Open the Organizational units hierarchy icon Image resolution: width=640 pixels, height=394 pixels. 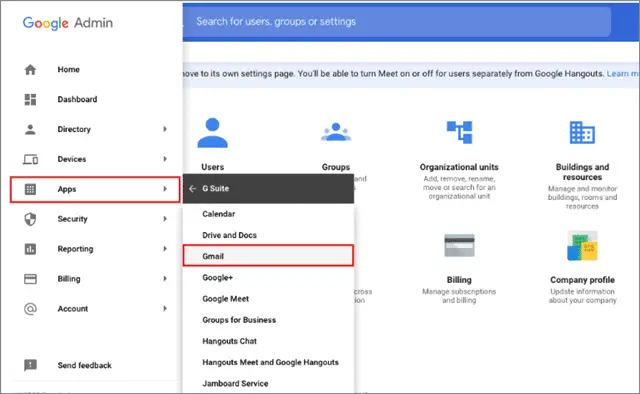pyautogui.click(x=459, y=132)
